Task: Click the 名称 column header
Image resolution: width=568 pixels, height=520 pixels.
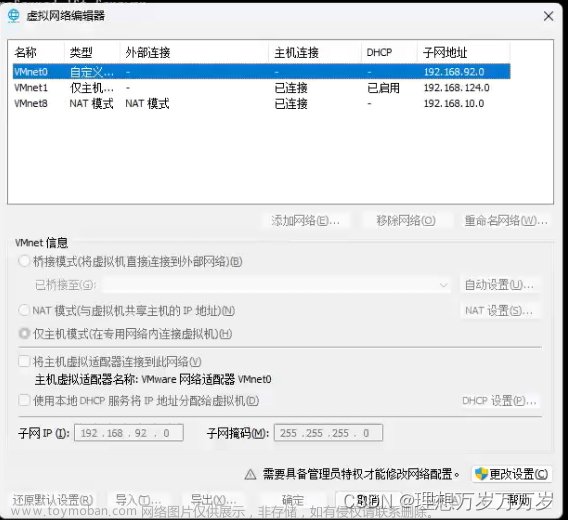Action: tap(36, 53)
